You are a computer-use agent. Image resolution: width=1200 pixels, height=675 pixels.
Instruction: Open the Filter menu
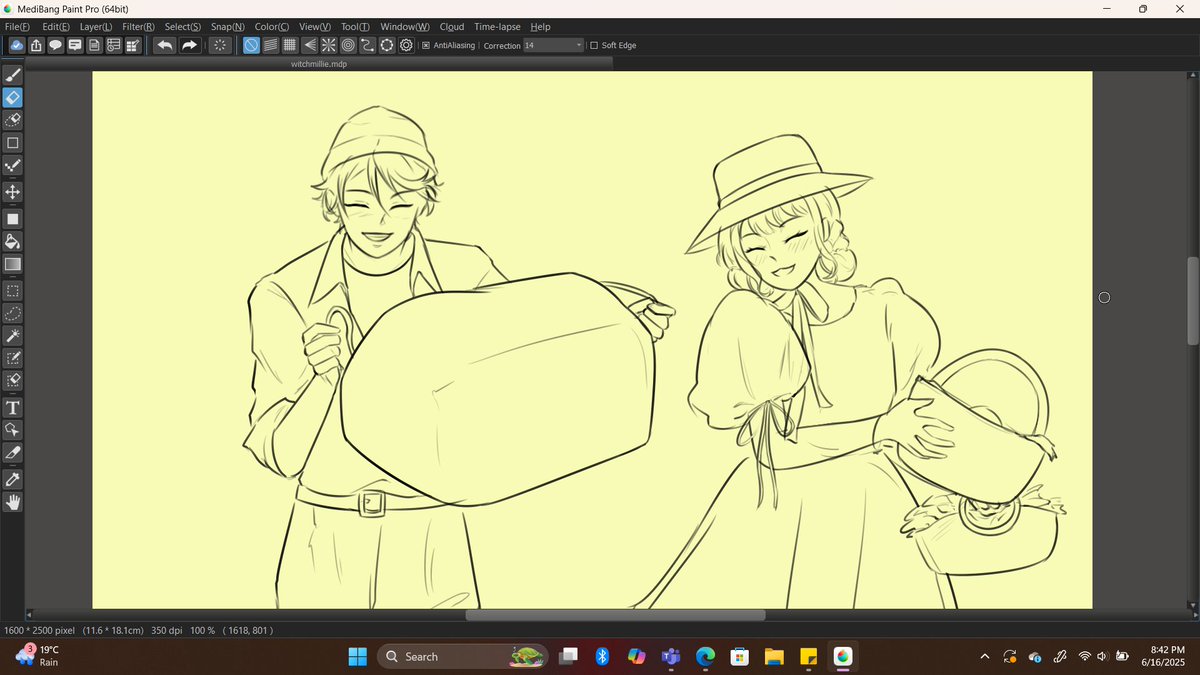(x=138, y=27)
